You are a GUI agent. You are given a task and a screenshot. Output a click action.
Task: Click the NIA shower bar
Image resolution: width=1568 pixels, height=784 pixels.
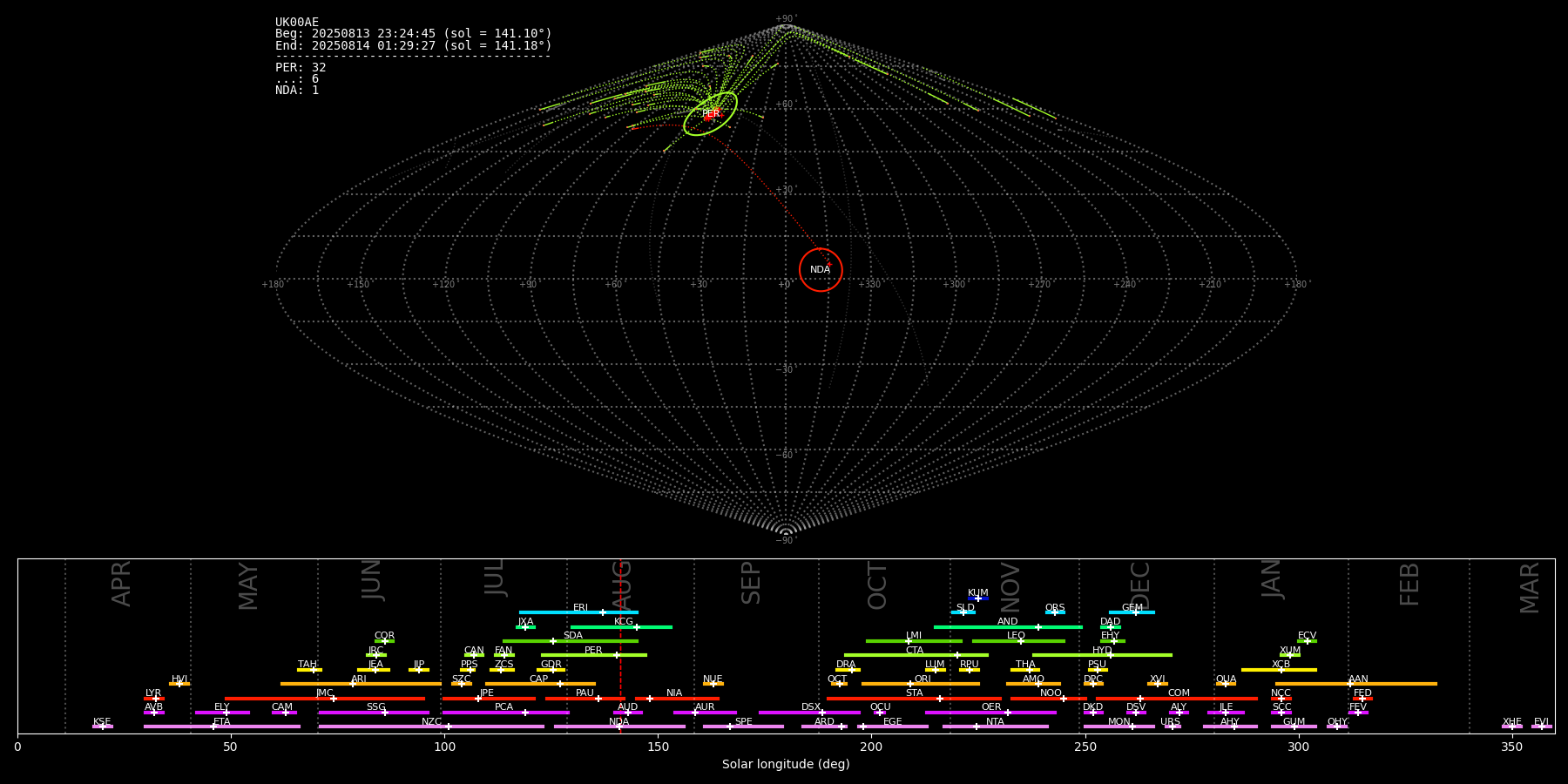tap(677, 699)
